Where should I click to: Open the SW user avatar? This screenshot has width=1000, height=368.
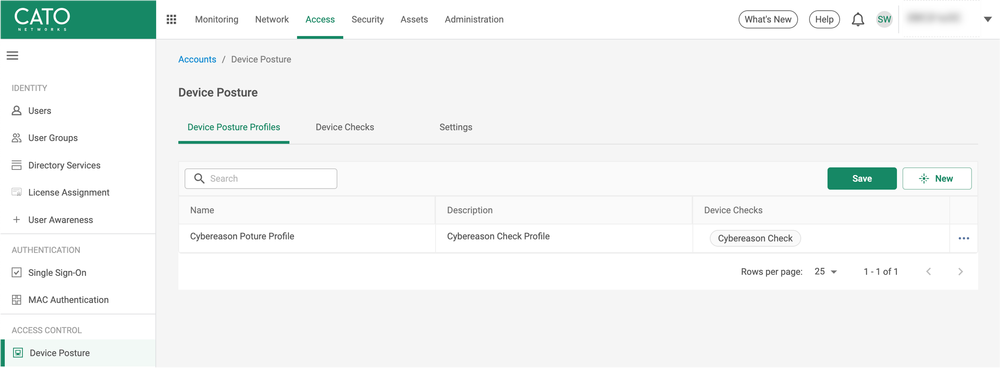(x=884, y=20)
